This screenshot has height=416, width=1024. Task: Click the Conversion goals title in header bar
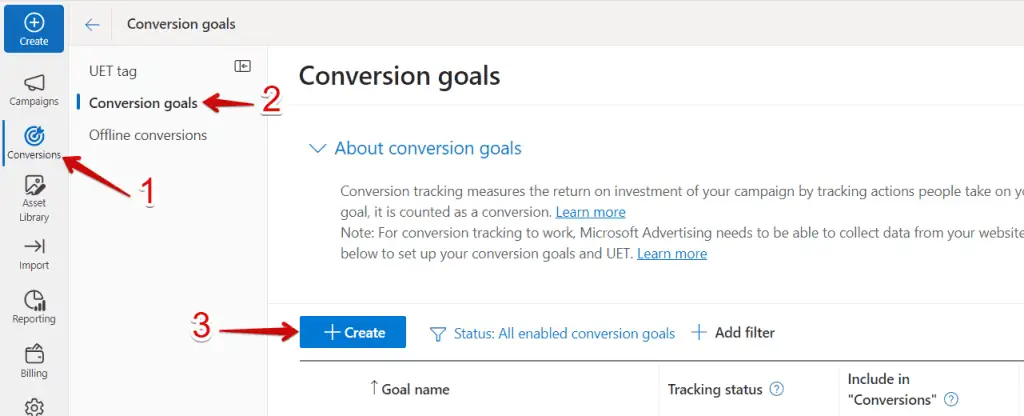pyautogui.click(x=181, y=24)
